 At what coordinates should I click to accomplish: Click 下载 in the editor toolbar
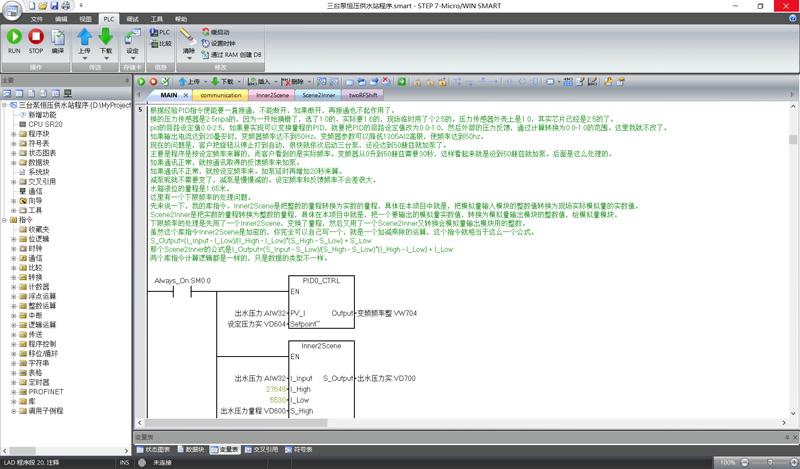pyautogui.click(x=222, y=82)
